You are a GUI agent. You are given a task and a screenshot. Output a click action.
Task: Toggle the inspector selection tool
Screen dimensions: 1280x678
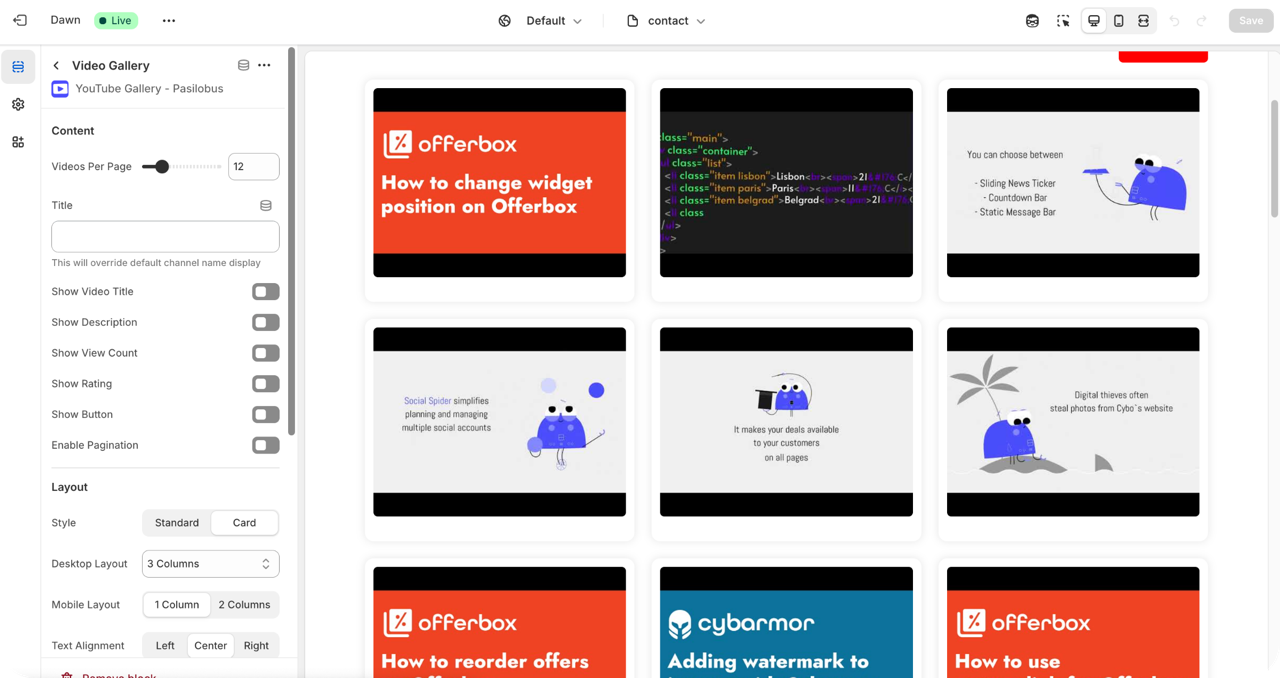(1063, 21)
